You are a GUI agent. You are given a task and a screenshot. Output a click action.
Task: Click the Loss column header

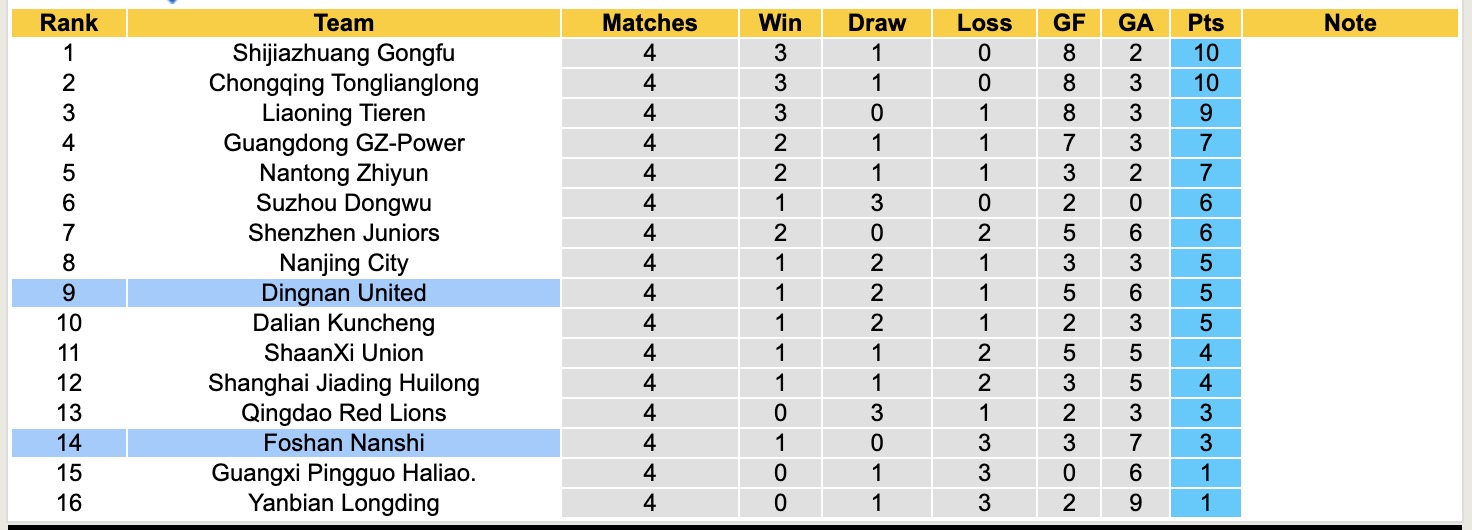tap(984, 23)
